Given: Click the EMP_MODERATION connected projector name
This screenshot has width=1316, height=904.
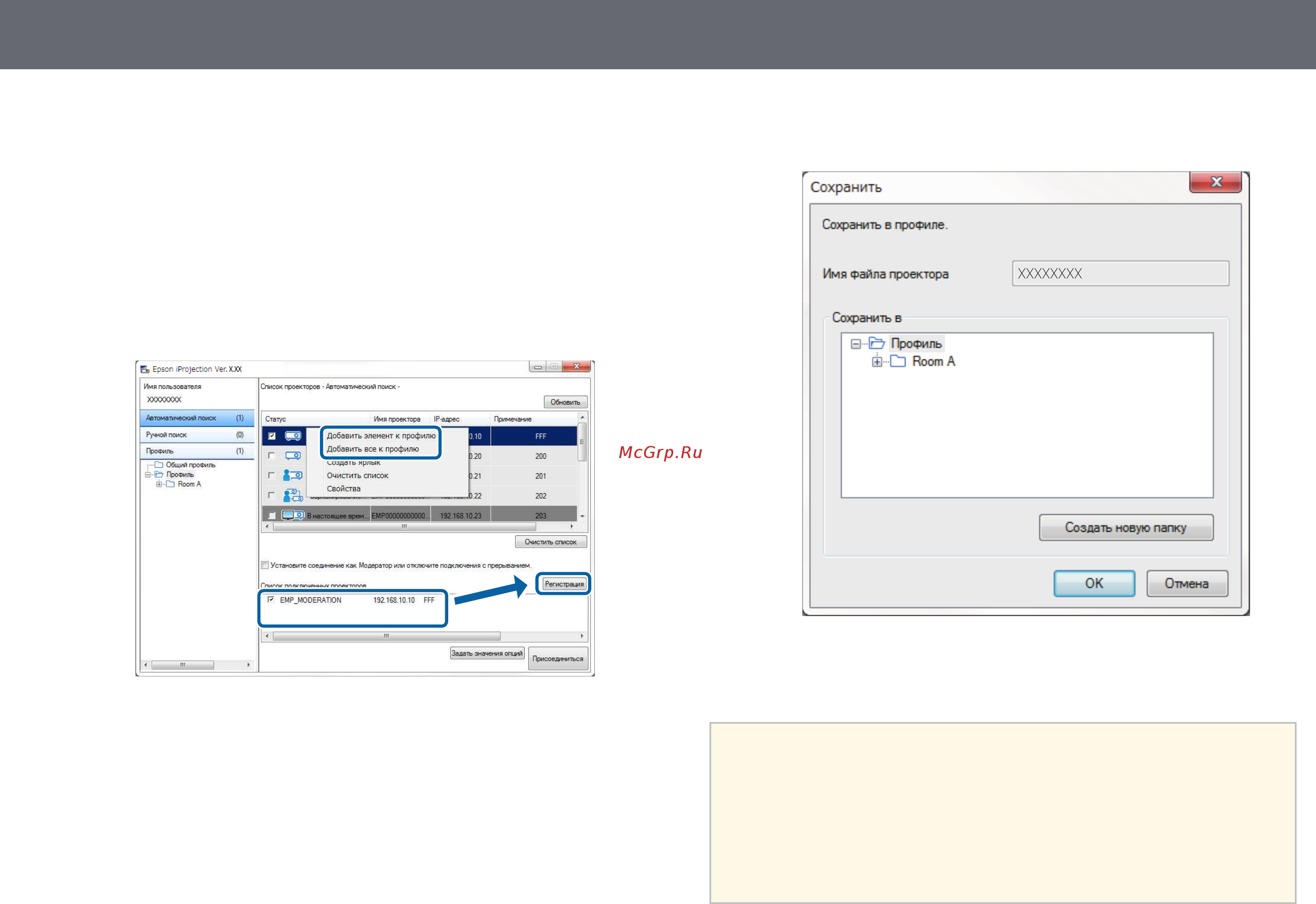Looking at the screenshot, I should click(x=310, y=600).
